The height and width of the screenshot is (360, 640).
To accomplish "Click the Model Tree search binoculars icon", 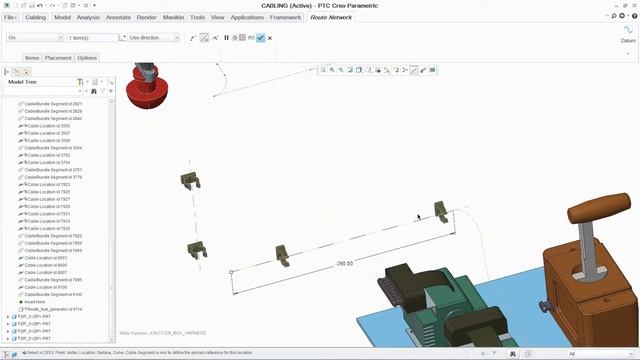I will tap(94, 91).
